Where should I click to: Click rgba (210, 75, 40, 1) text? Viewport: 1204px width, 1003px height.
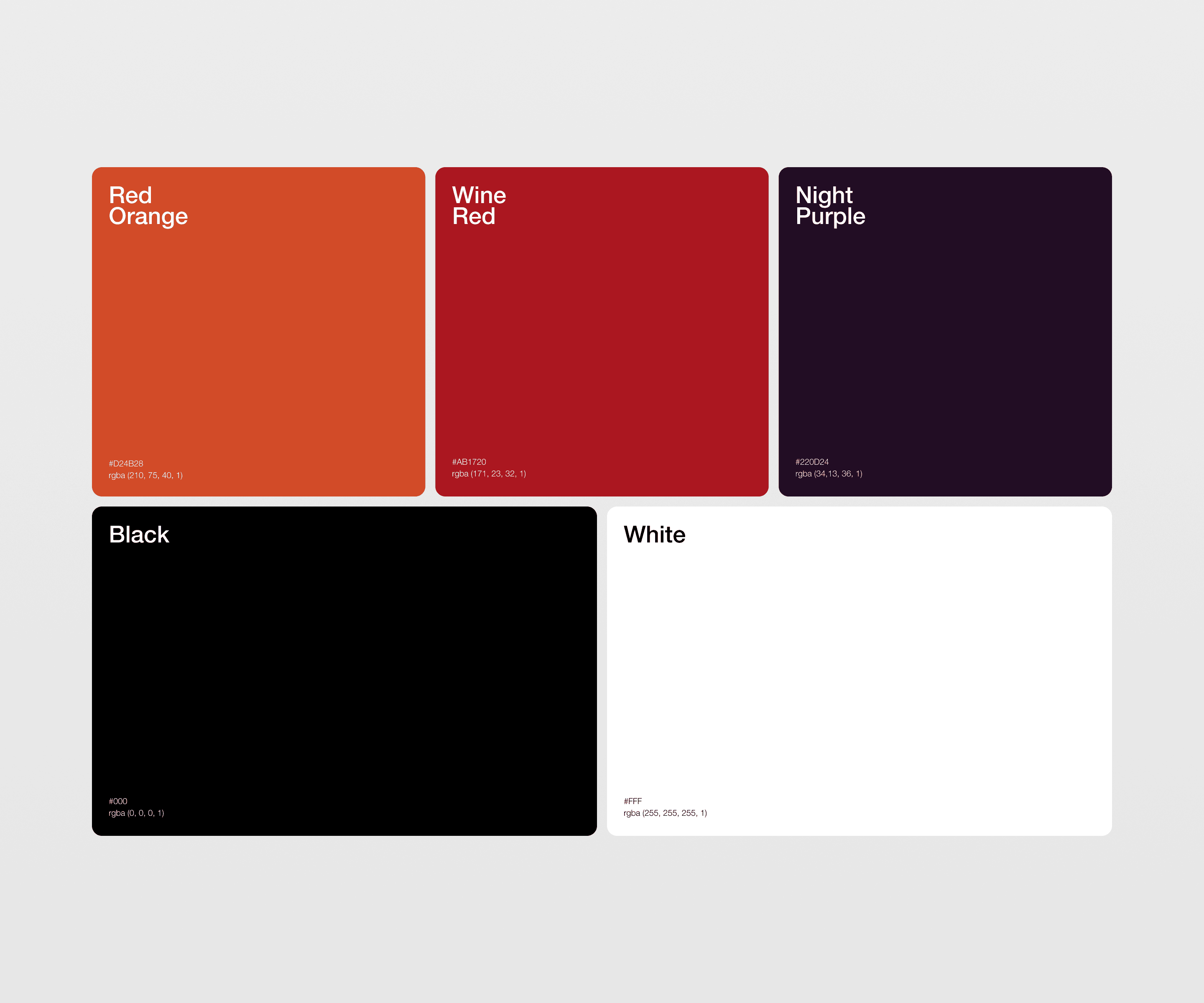(145, 475)
